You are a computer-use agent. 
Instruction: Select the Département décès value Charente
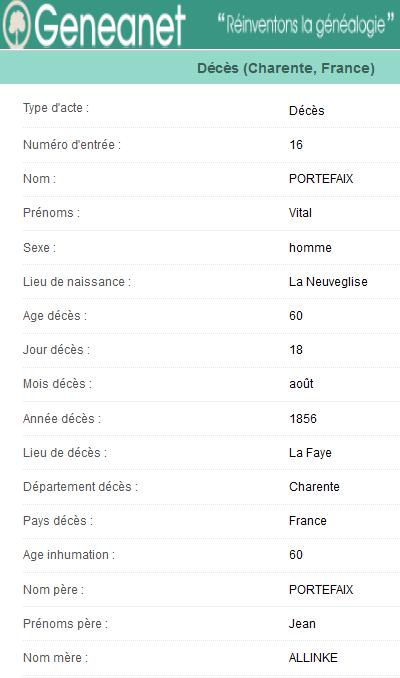click(314, 487)
